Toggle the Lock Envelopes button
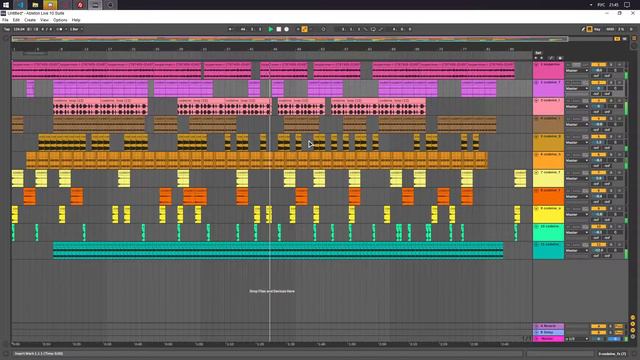Image resolution: width=640 pixels, height=360 pixels. pyautogui.click(x=560, y=58)
